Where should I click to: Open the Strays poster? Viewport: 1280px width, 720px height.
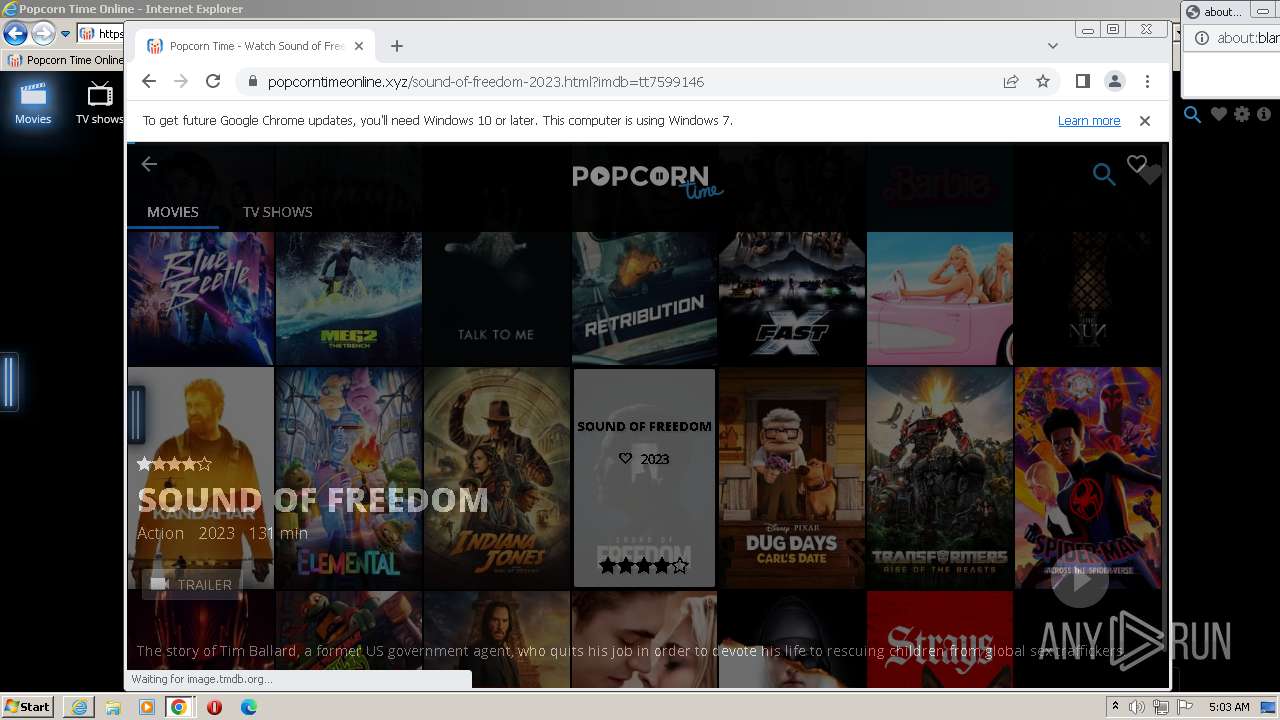[940, 638]
